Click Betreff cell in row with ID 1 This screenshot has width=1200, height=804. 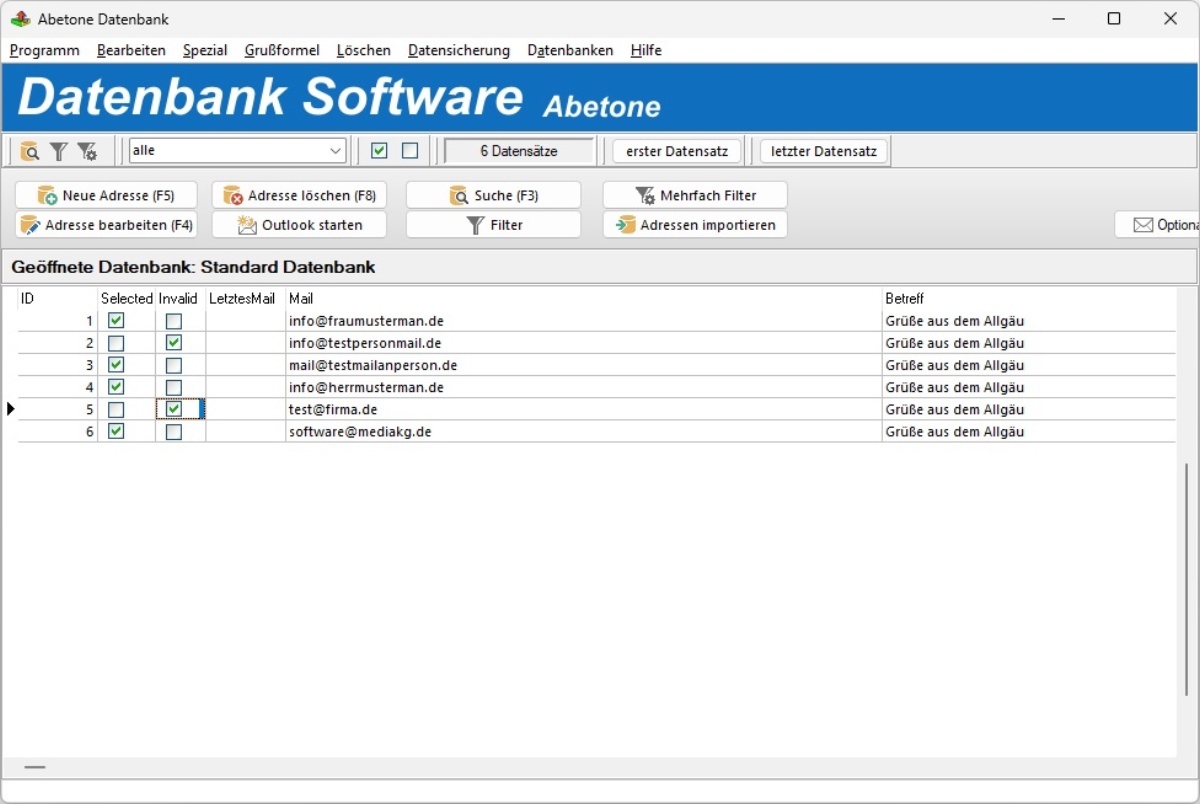[x=1029, y=321]
